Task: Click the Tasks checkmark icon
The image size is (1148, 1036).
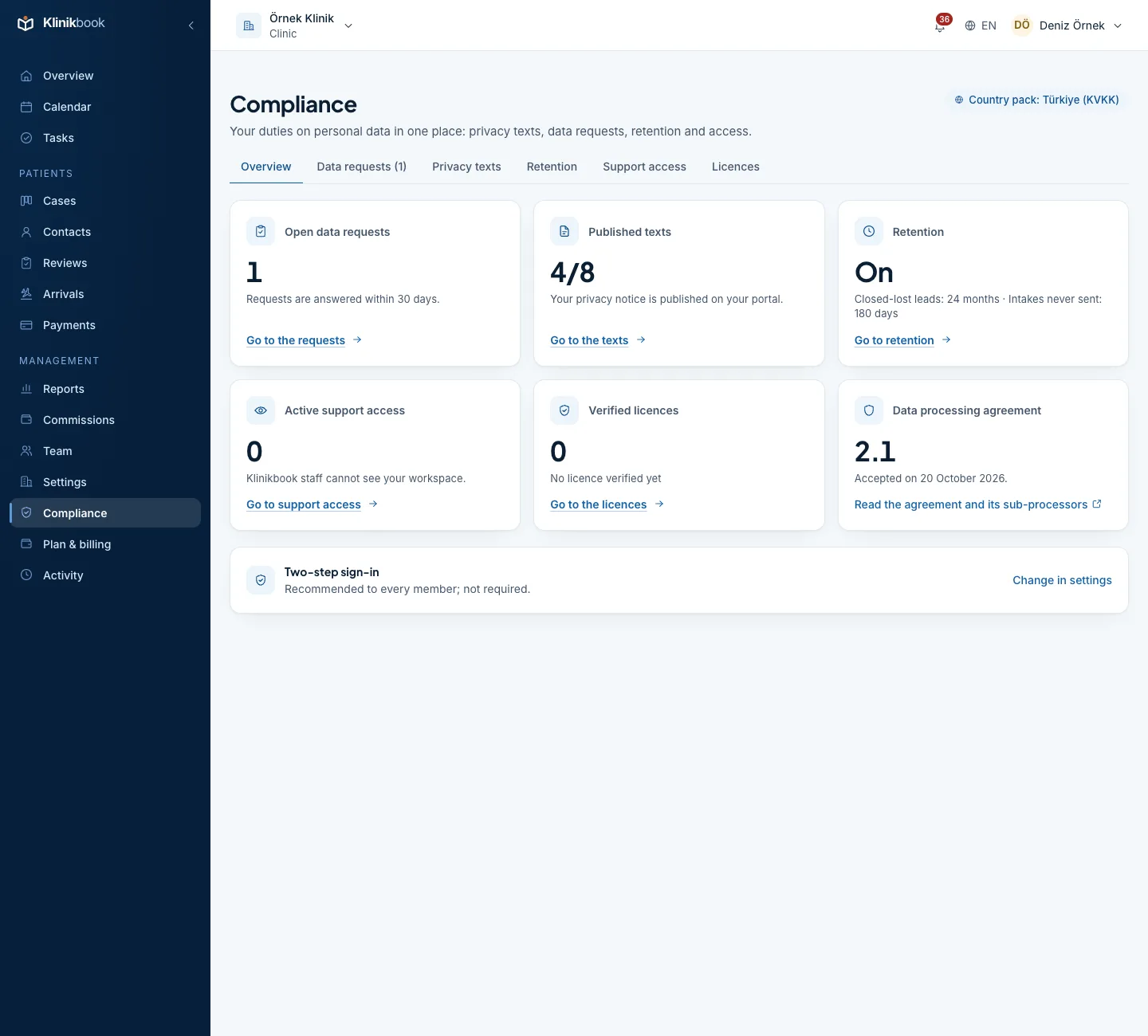Action: point(26,138)
